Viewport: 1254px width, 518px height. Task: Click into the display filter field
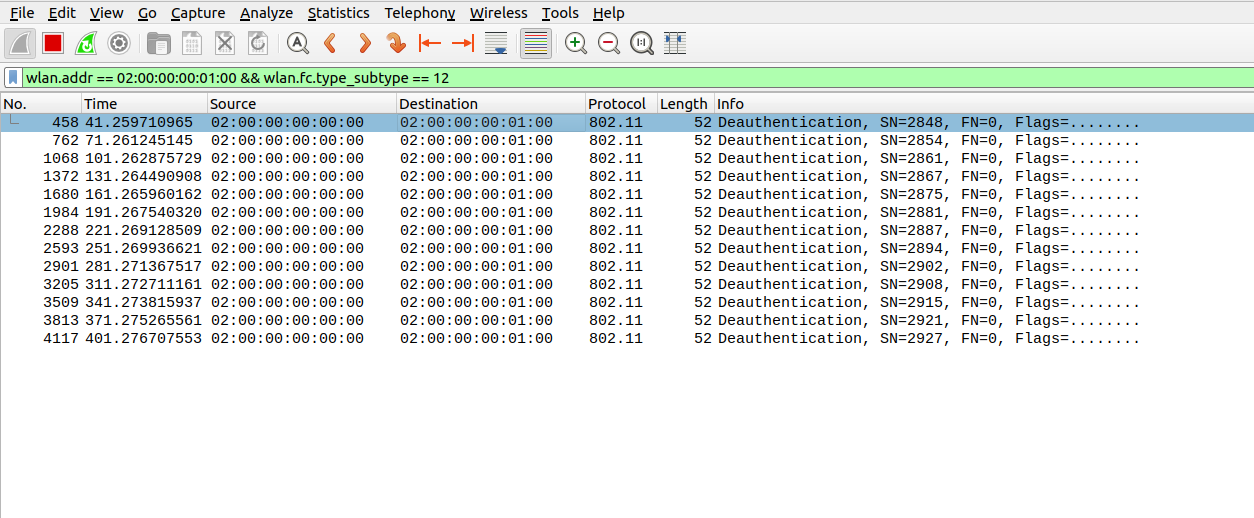[x=600, y=77]
